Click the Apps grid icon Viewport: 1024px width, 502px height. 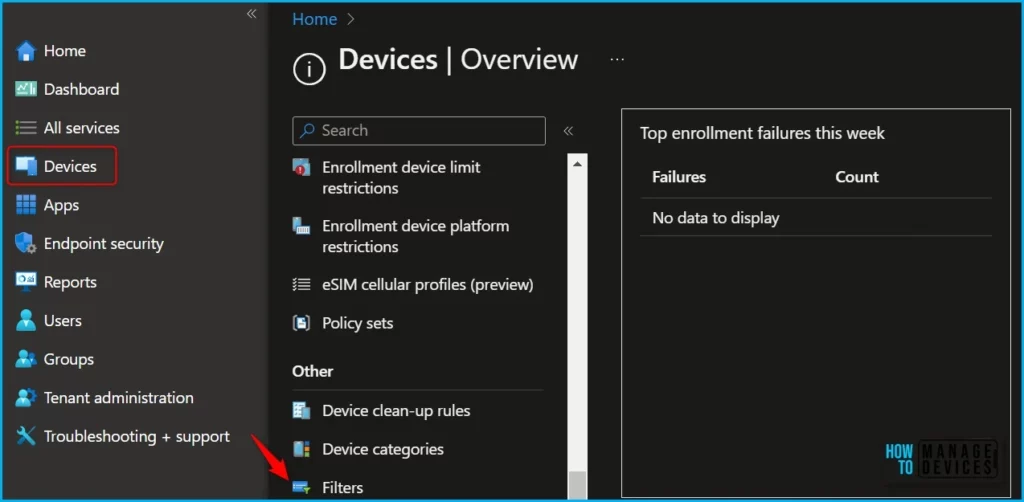(25, 205)
